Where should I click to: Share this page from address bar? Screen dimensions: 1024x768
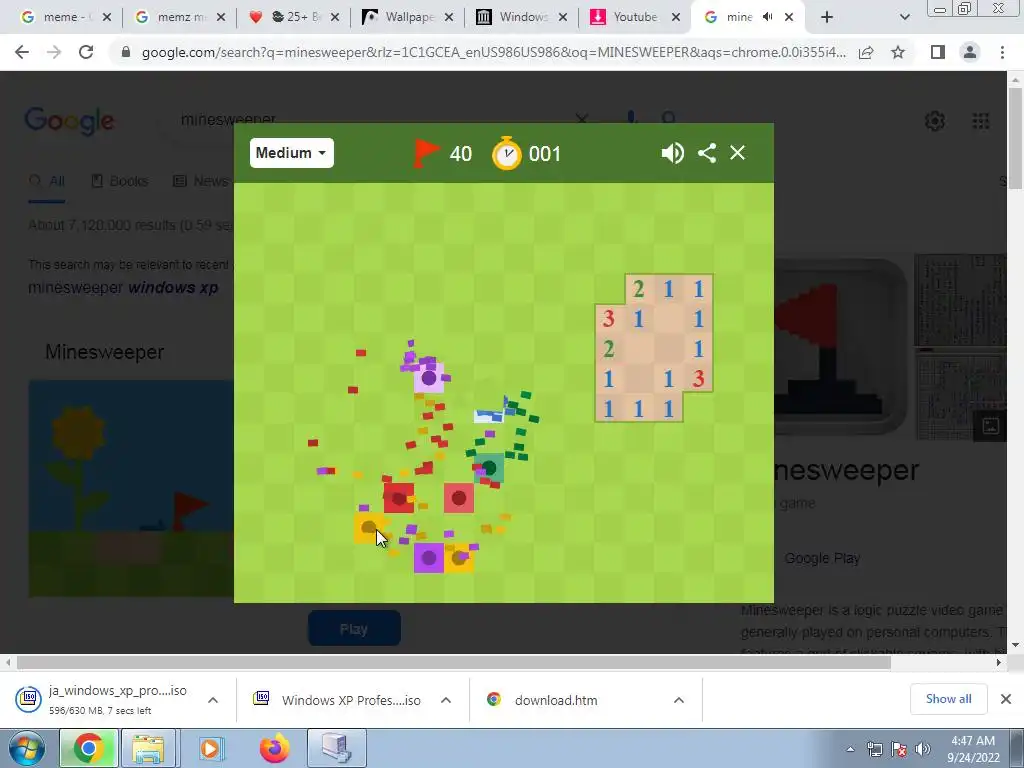tap(866, 52)
